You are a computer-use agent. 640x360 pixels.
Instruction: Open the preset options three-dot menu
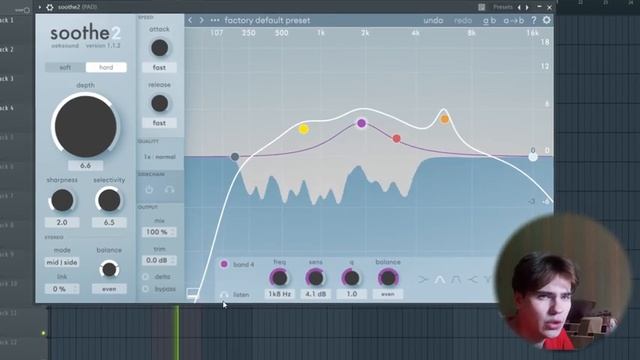[x=215, y=20]
